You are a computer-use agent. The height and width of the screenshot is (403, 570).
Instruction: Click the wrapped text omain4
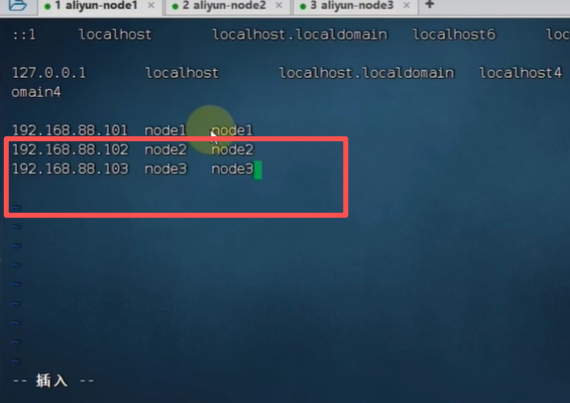coord(36,92)
